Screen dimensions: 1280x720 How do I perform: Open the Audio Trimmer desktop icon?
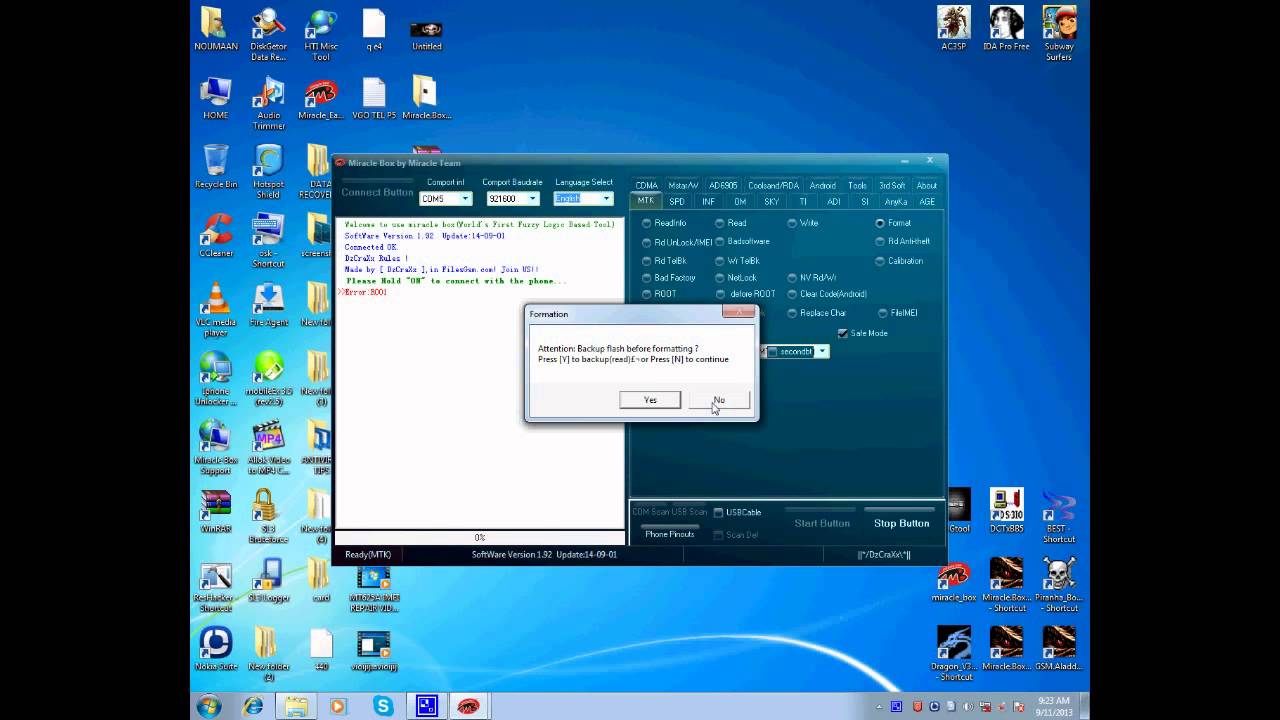(x=268, y=103)
